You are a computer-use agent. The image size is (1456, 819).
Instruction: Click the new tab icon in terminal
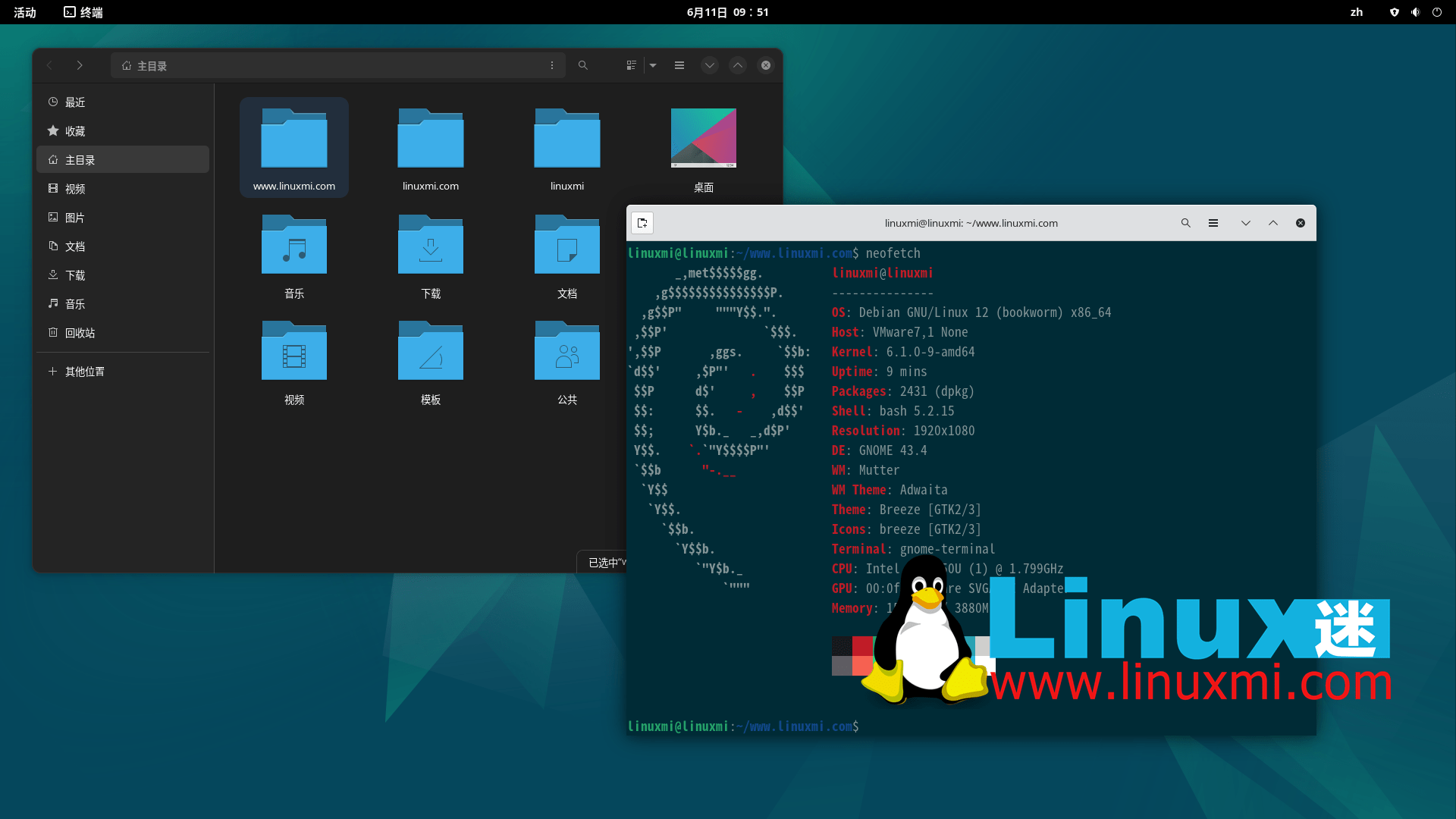click(x=642, y=223)
